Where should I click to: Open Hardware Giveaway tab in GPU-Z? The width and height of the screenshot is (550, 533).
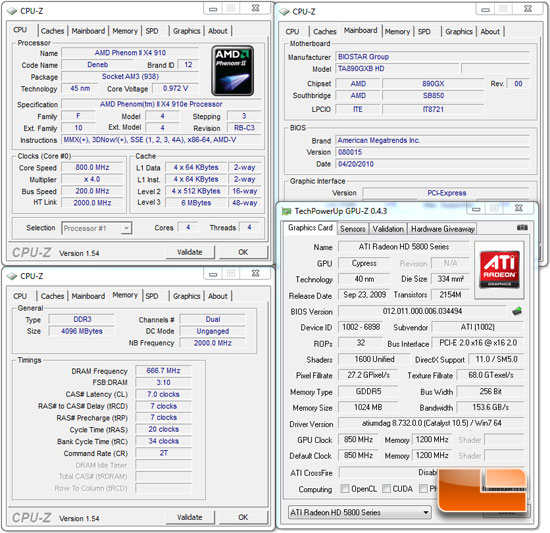(x=442, y=229)
